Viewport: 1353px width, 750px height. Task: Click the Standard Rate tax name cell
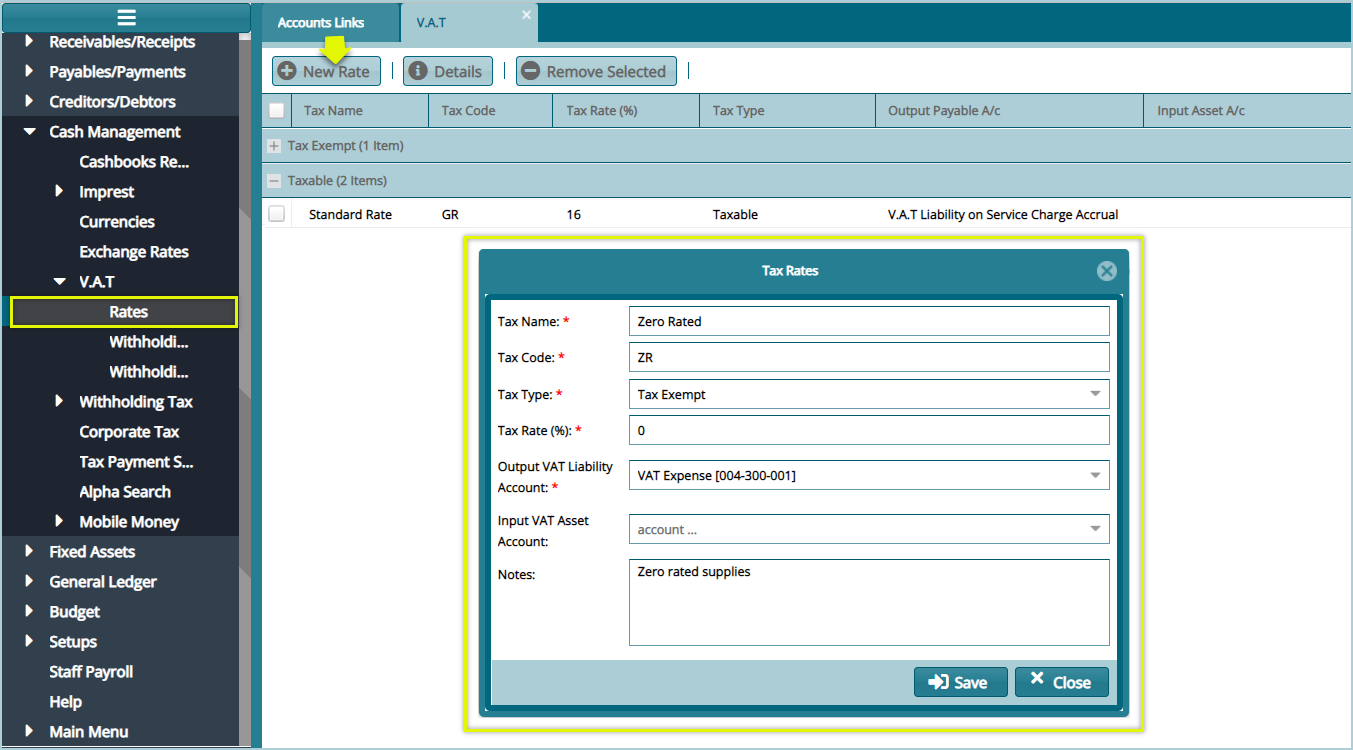coord(350,214)
